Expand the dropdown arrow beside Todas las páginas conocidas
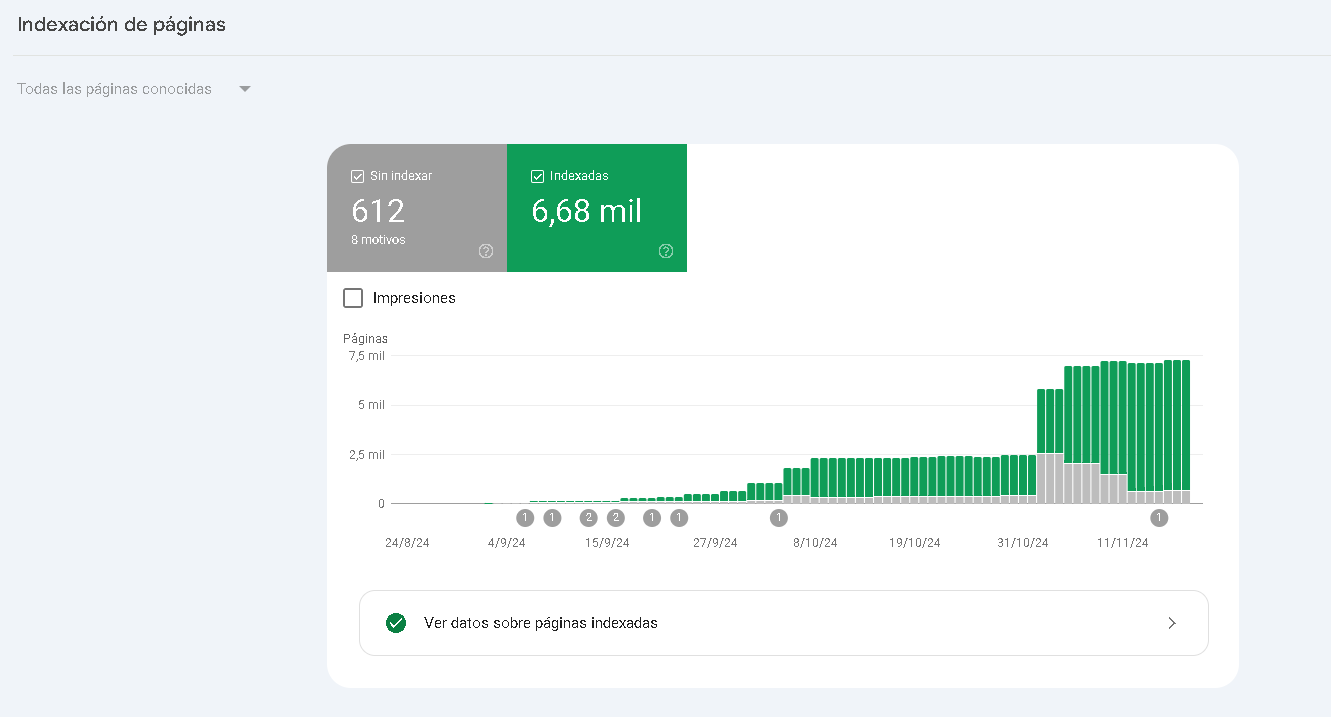This screenshot has height=717, width=1331. click(x=245, y=89)
